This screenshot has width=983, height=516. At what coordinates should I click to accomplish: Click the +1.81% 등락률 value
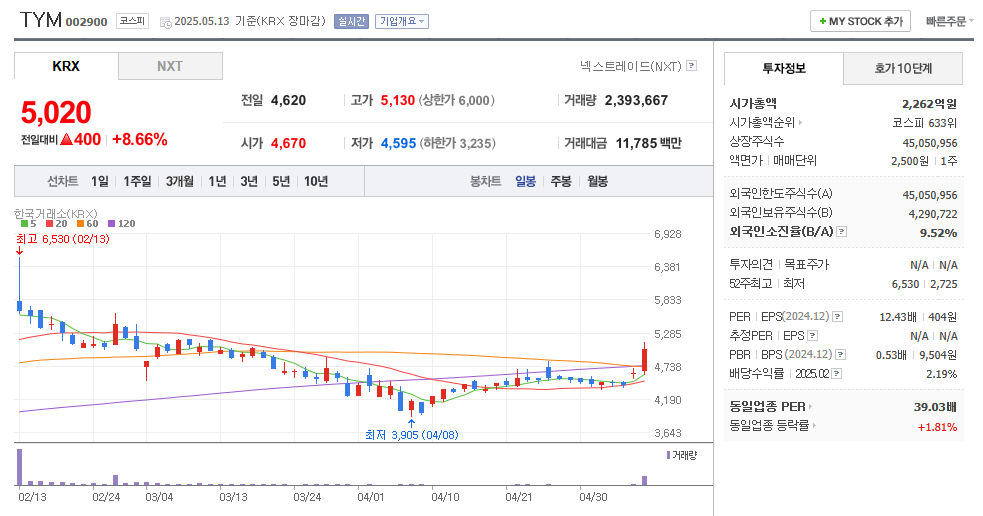[x=937, y=427]
